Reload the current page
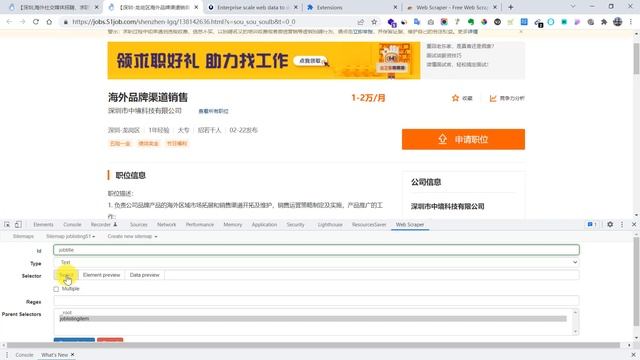The width and height of the screenshot is (640, 360). [36, 22]
